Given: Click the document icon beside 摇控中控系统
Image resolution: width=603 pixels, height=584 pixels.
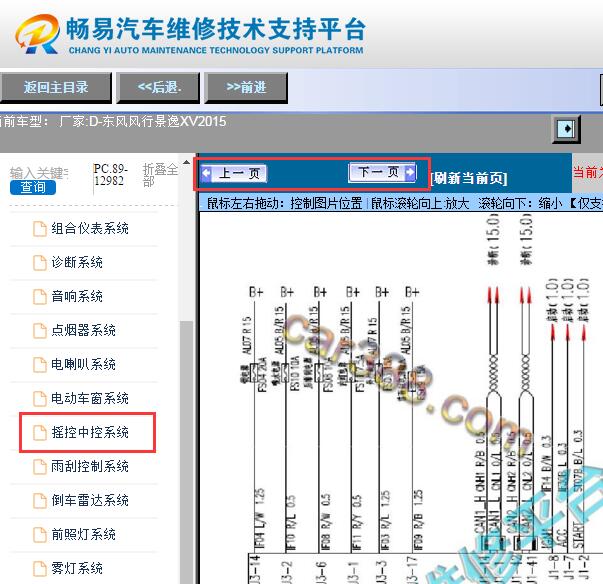Looking at the screenshot, I should tap(40, 433).
